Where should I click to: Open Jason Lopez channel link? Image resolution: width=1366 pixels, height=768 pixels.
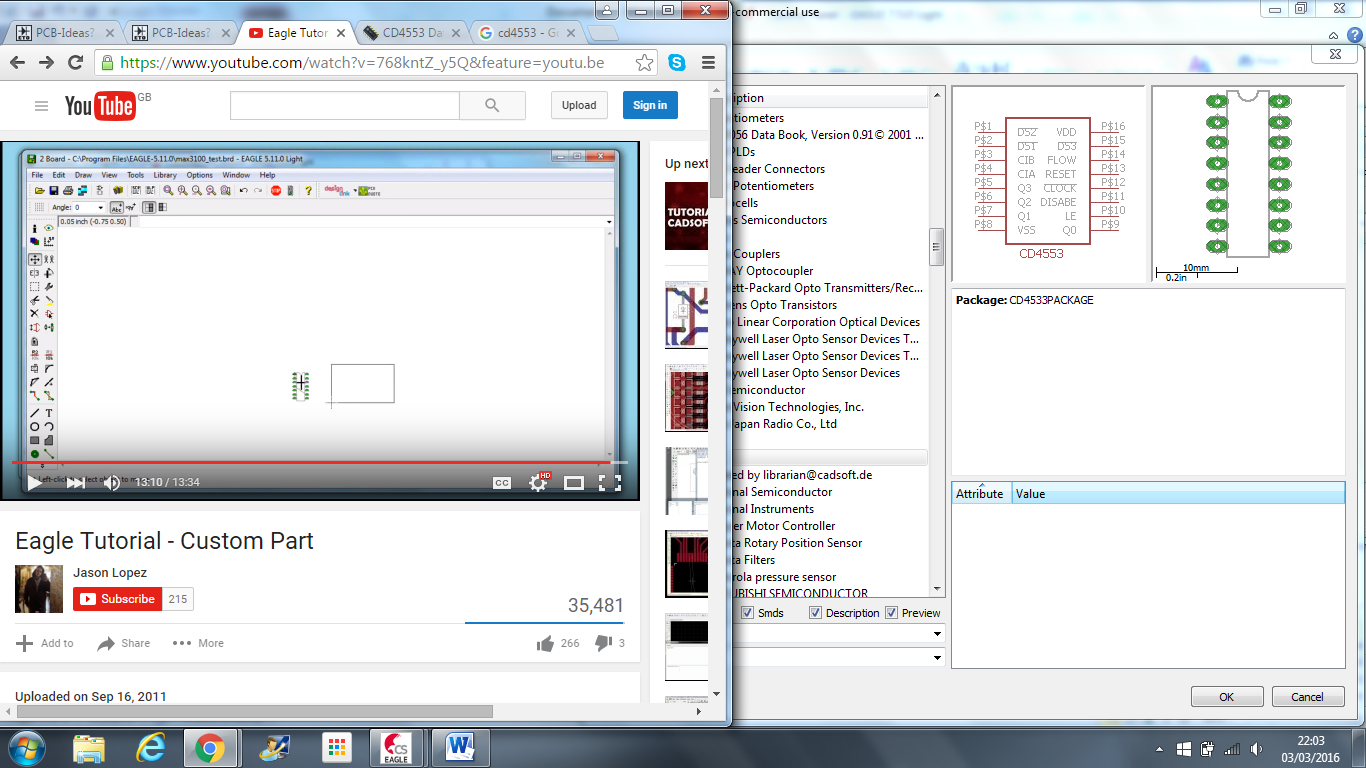click(110, 573)
